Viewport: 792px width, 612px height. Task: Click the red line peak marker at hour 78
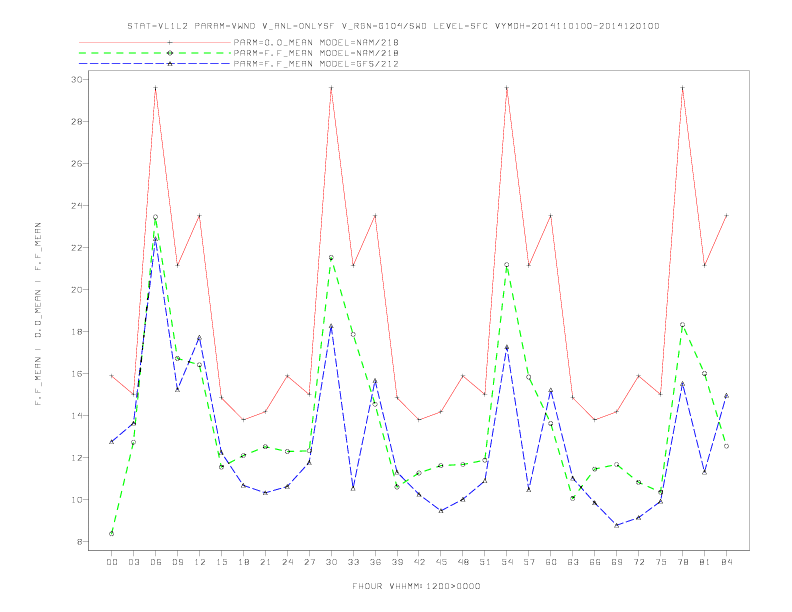682,88
